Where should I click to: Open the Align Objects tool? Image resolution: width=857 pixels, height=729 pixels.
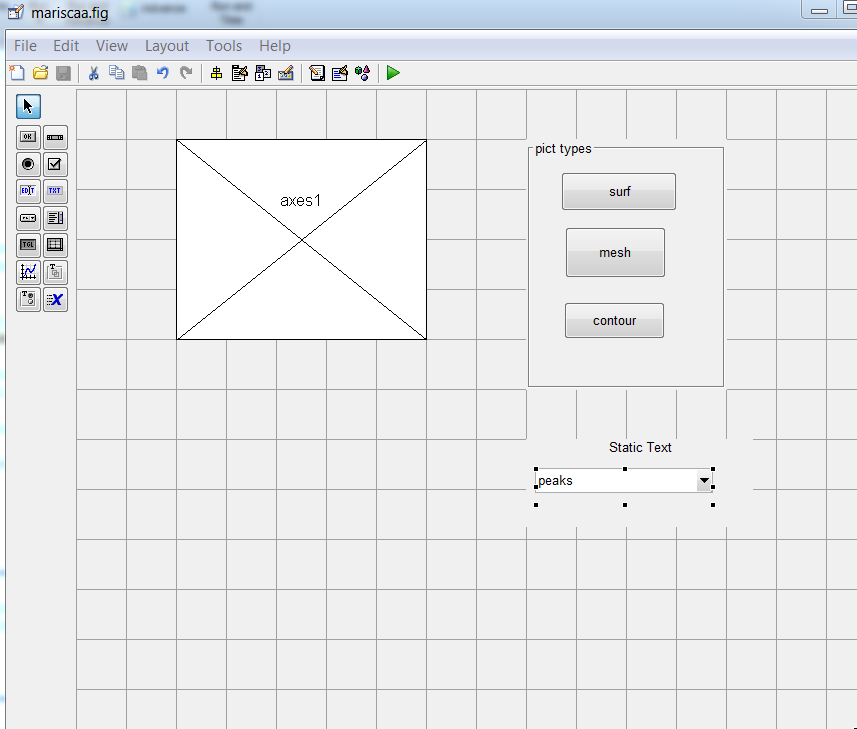pyautogui.click(x=216, y=72)
